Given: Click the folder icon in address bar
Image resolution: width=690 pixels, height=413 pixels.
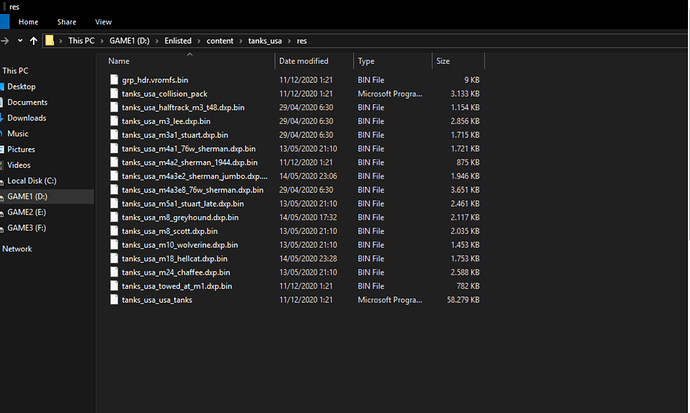Looking at the screenshot, I should point(50,41).
